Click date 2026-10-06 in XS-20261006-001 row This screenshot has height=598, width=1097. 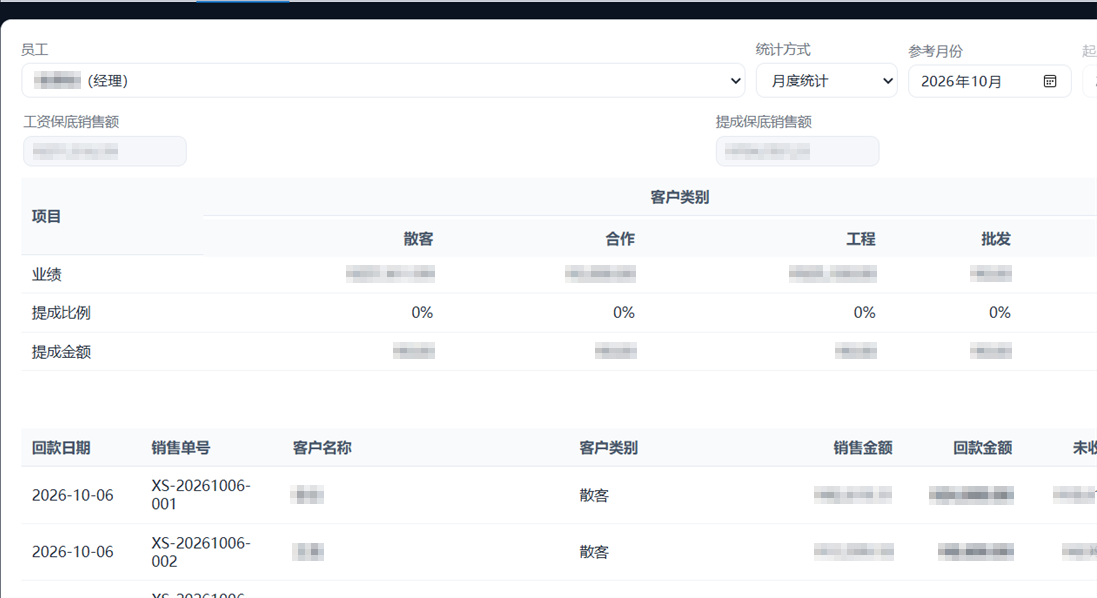coord(73,495)
